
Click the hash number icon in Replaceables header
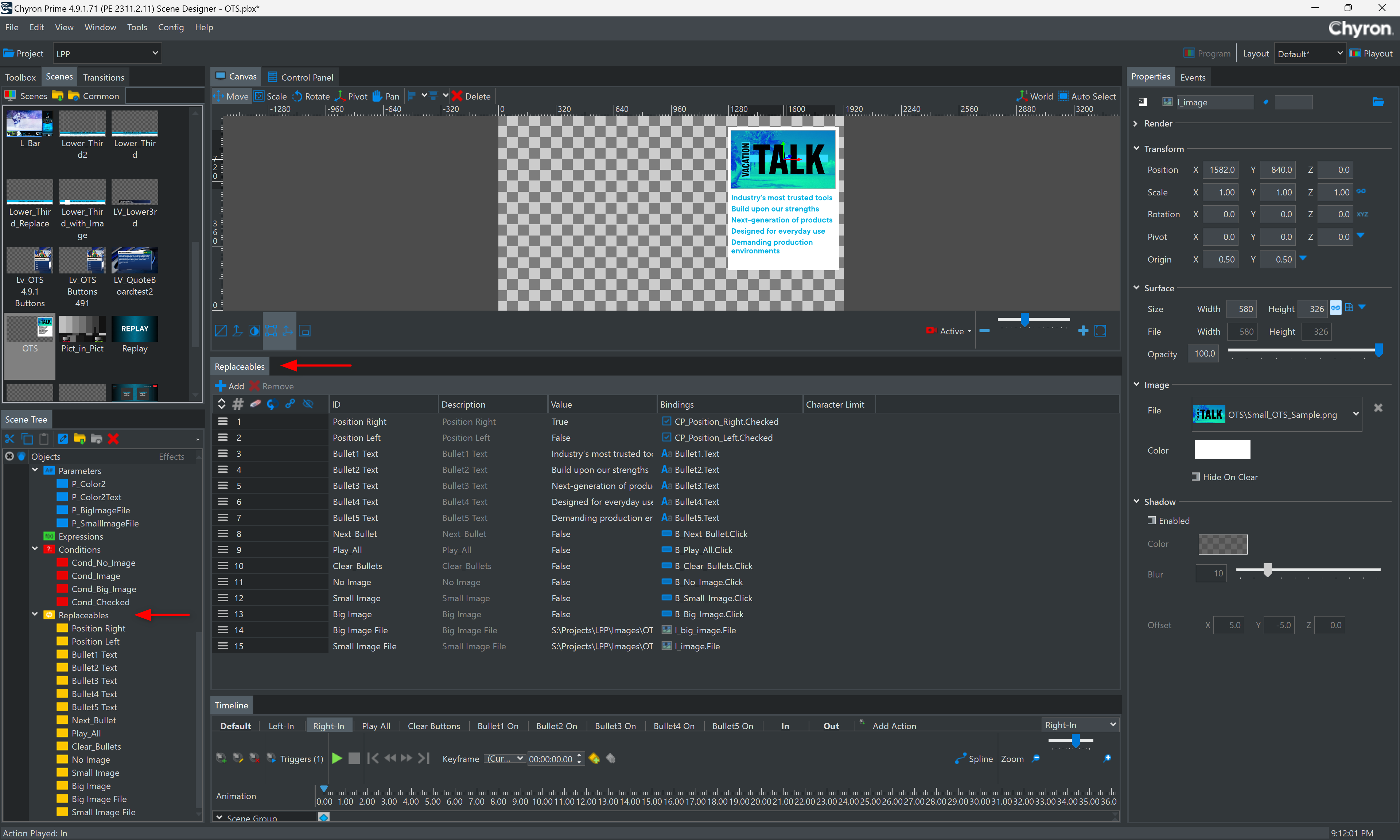tap(238, 404)
